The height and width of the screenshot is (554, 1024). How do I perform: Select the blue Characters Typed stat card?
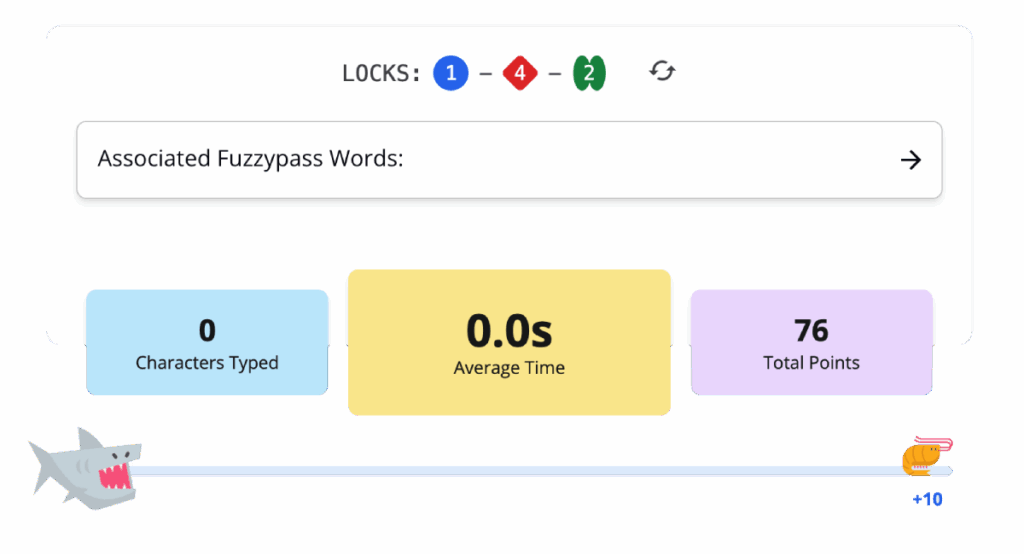pyautogui.click(x=207, y=342)
